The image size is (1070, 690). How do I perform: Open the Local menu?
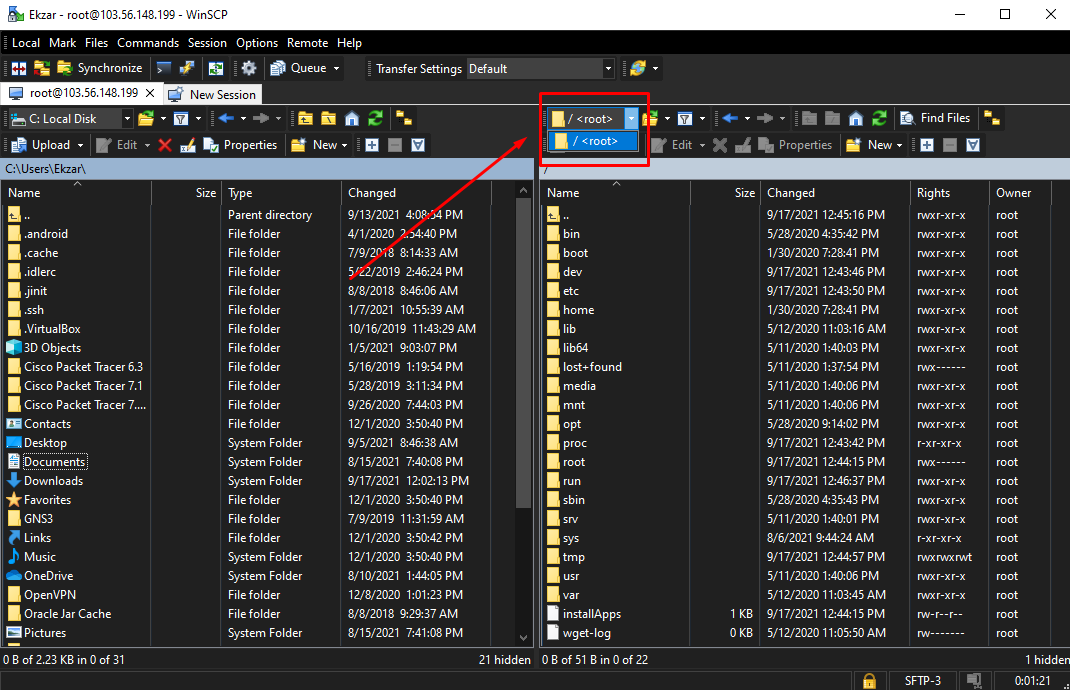(26, 42)
